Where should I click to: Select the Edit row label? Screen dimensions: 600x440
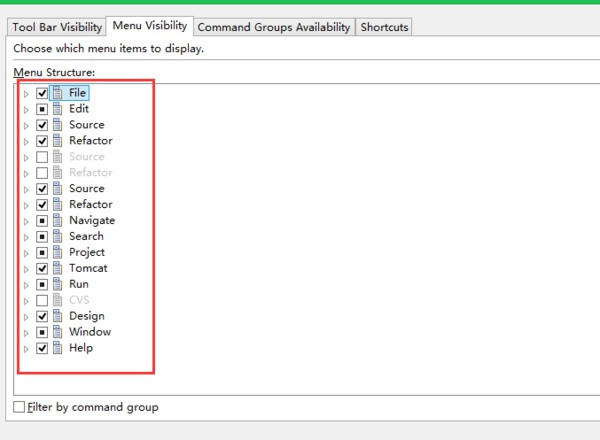(79, 109)
